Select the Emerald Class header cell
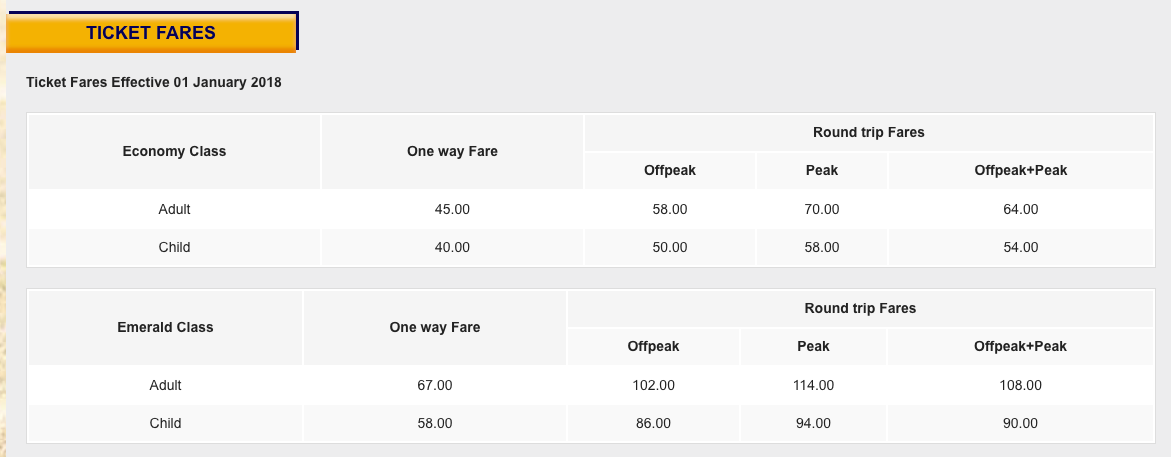 165,328
